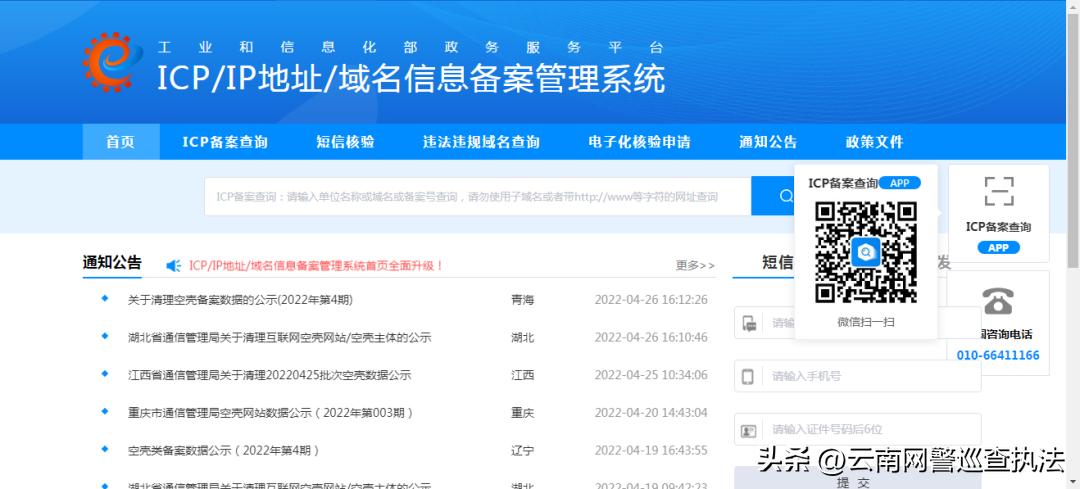Click the ICP/IP地址/域名信息备案管理系统 title
Image resolution: width=1080 pixels, height=489 pixels.
[x=411, y=78]
